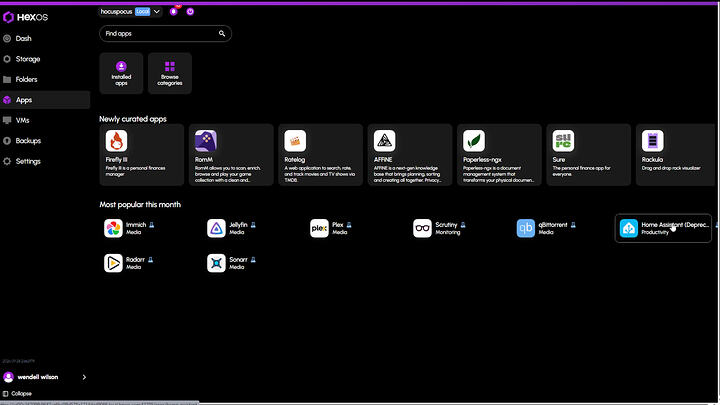The width and height of the screenshot is (720, 405).
Task: Open Jellyfin app icon
Action: [216, 228]
